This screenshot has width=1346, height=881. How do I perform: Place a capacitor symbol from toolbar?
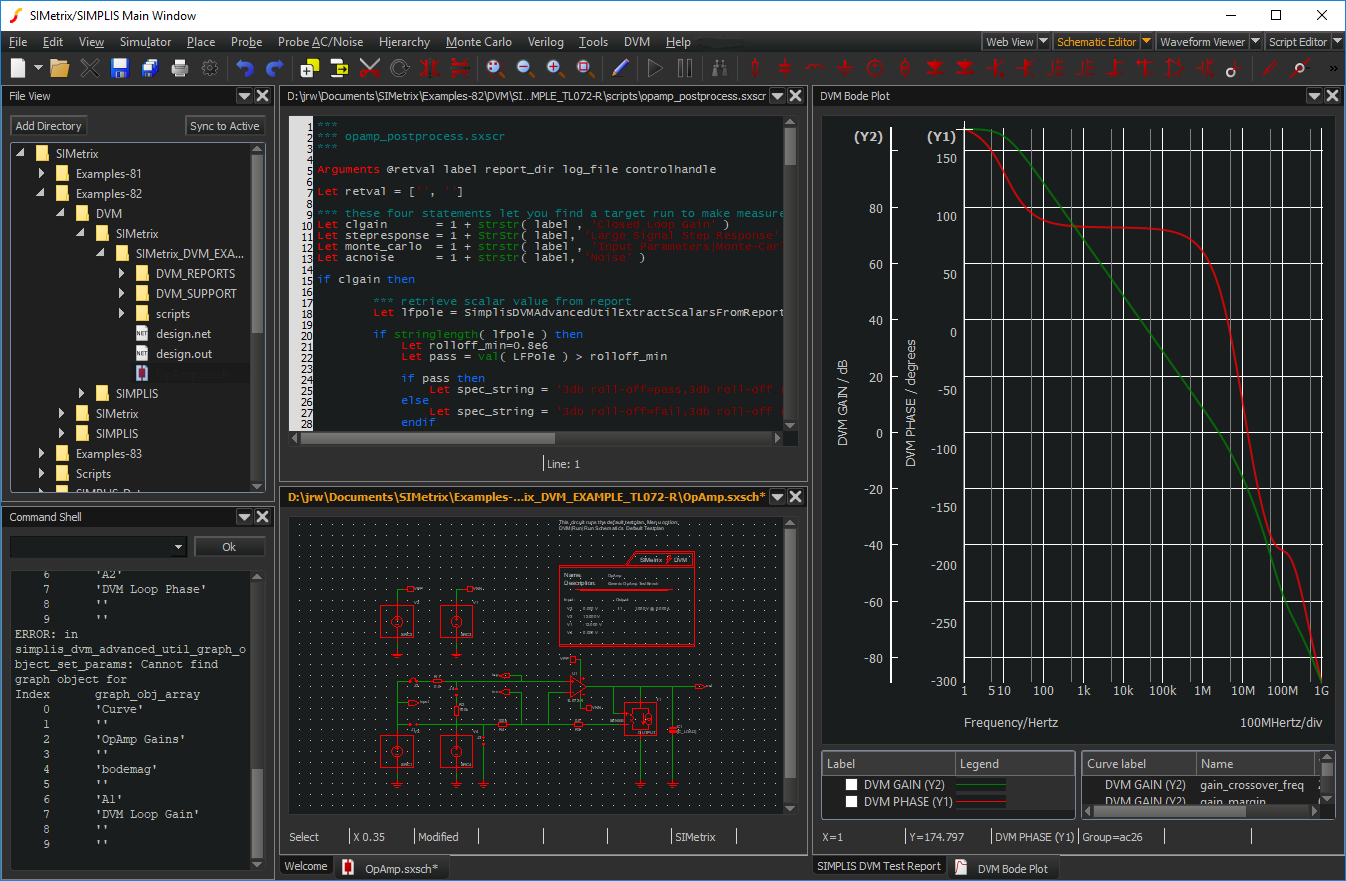point(785,68)
